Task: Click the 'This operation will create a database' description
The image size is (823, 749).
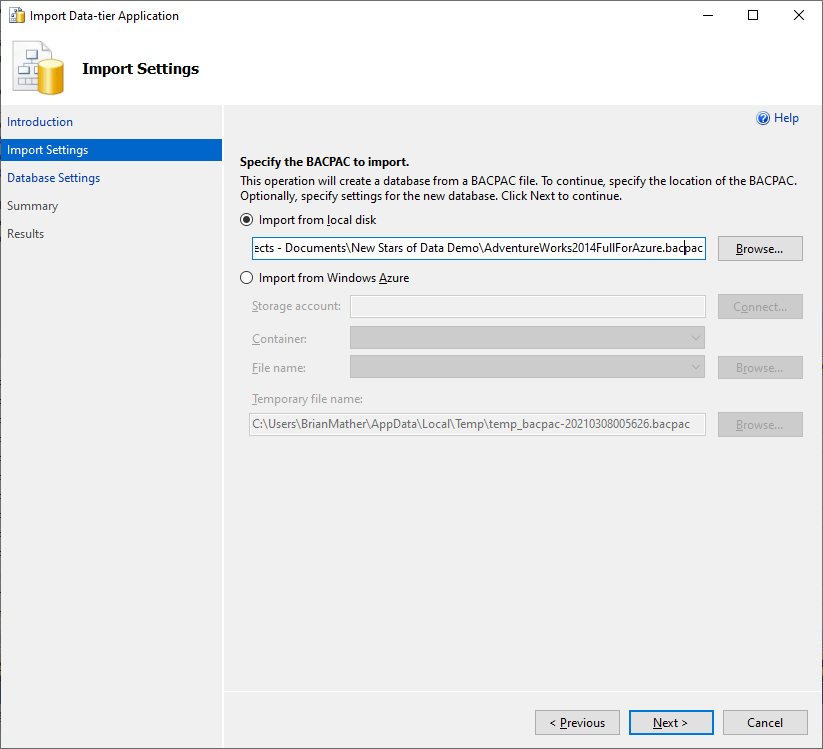Action: (x=519, y=188)
